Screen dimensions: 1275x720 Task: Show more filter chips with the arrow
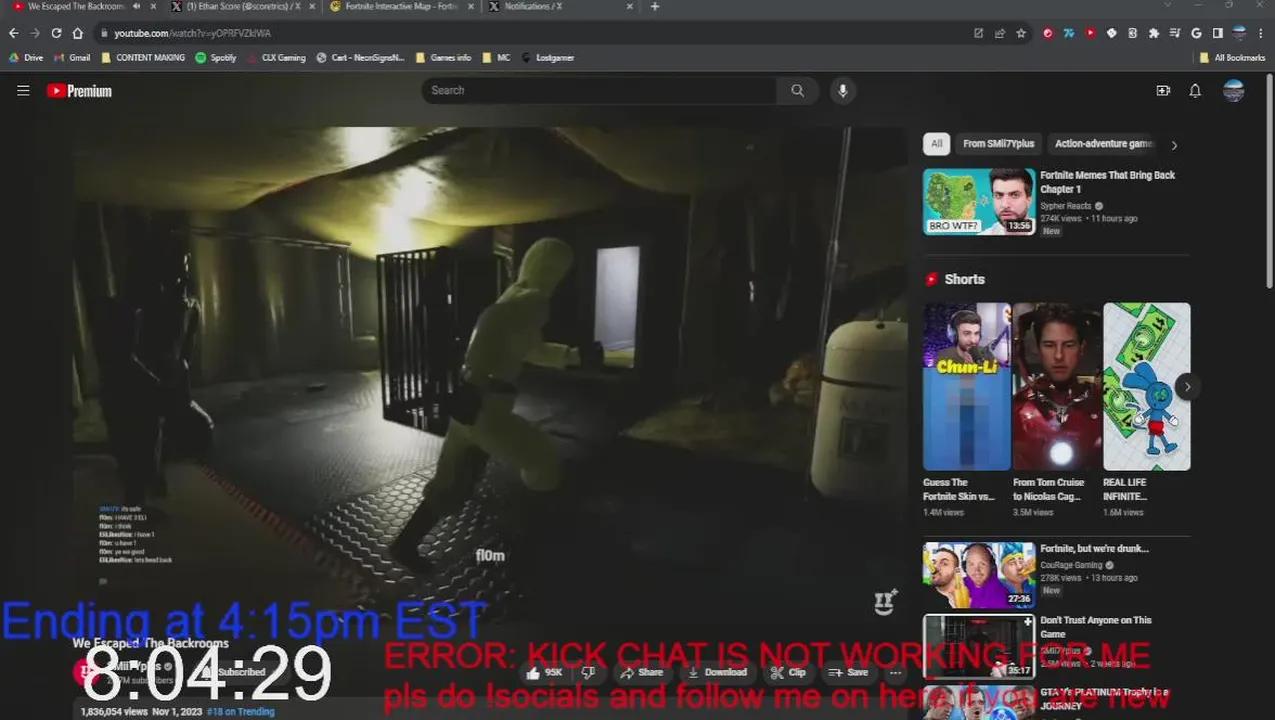click(1174, 145)
